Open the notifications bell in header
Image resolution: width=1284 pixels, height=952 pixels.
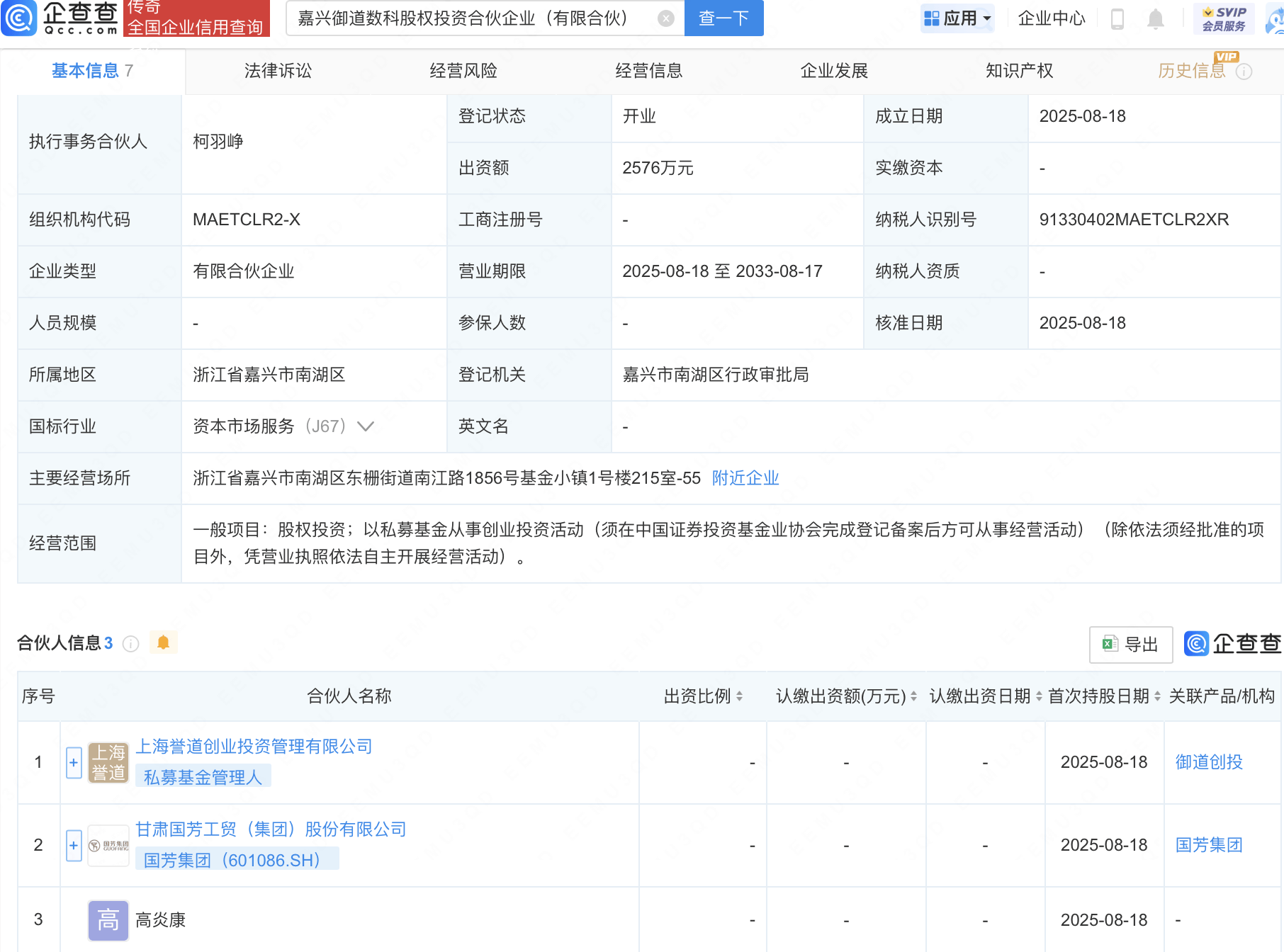coord(1156,19)
